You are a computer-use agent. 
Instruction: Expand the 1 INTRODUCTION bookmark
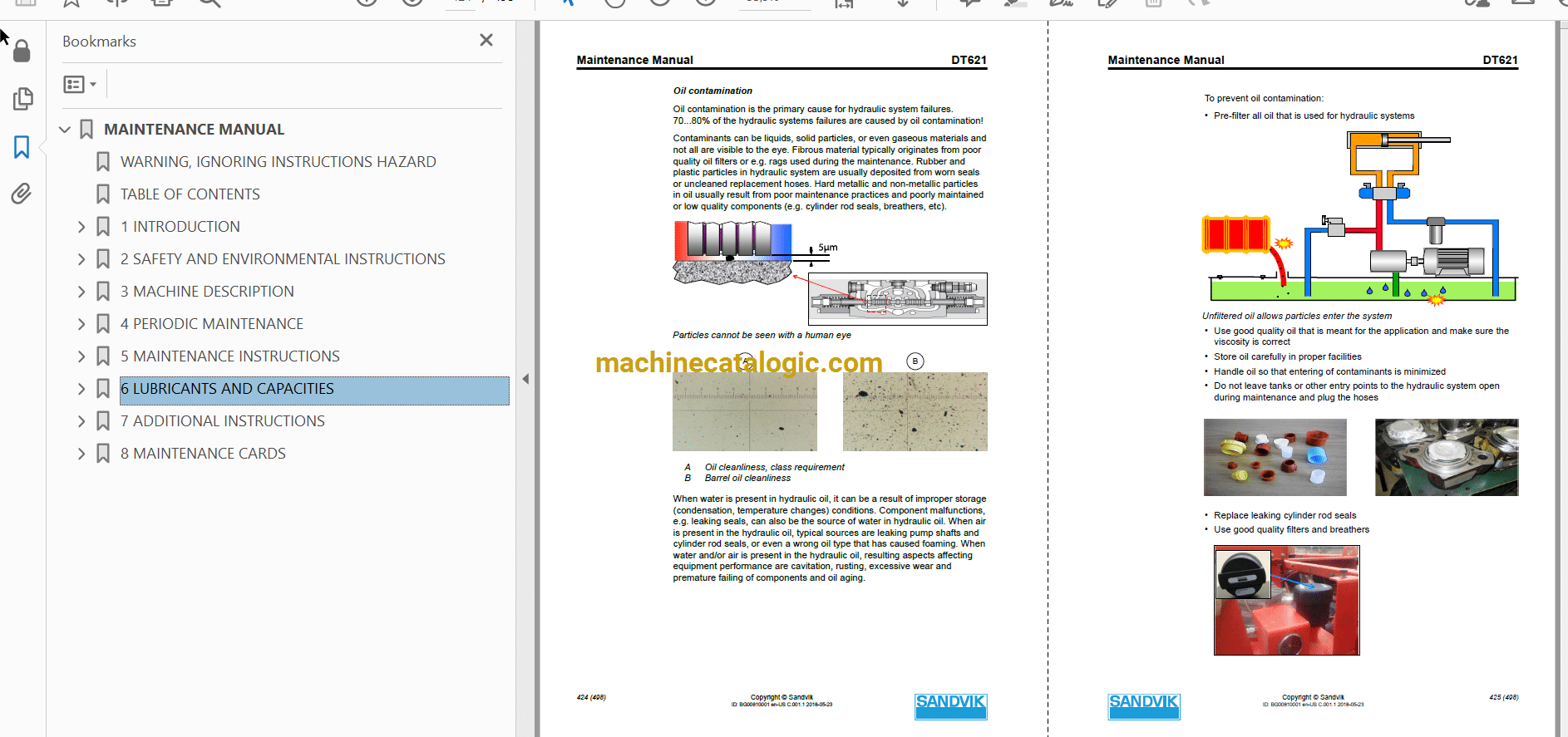81,227
